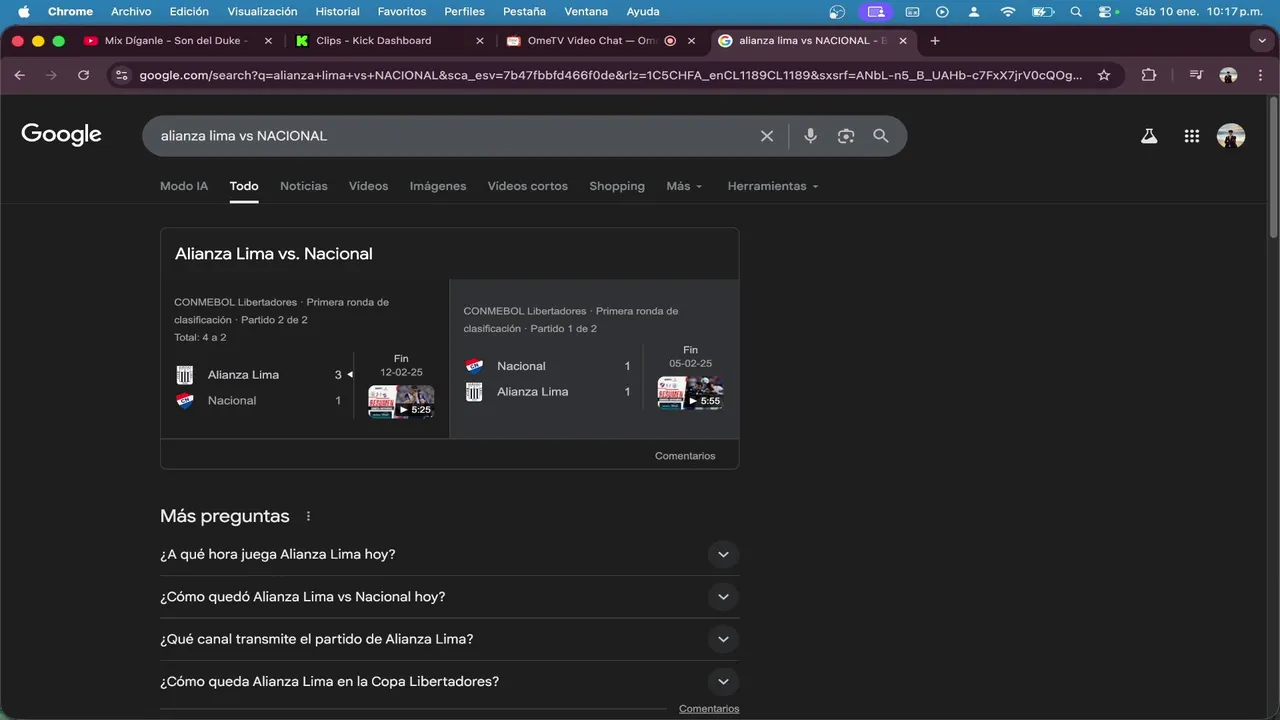Open the date and time in menu bar
Image resolution: width=1280 pixels, height=720 pixels.
pos(1197,12)
